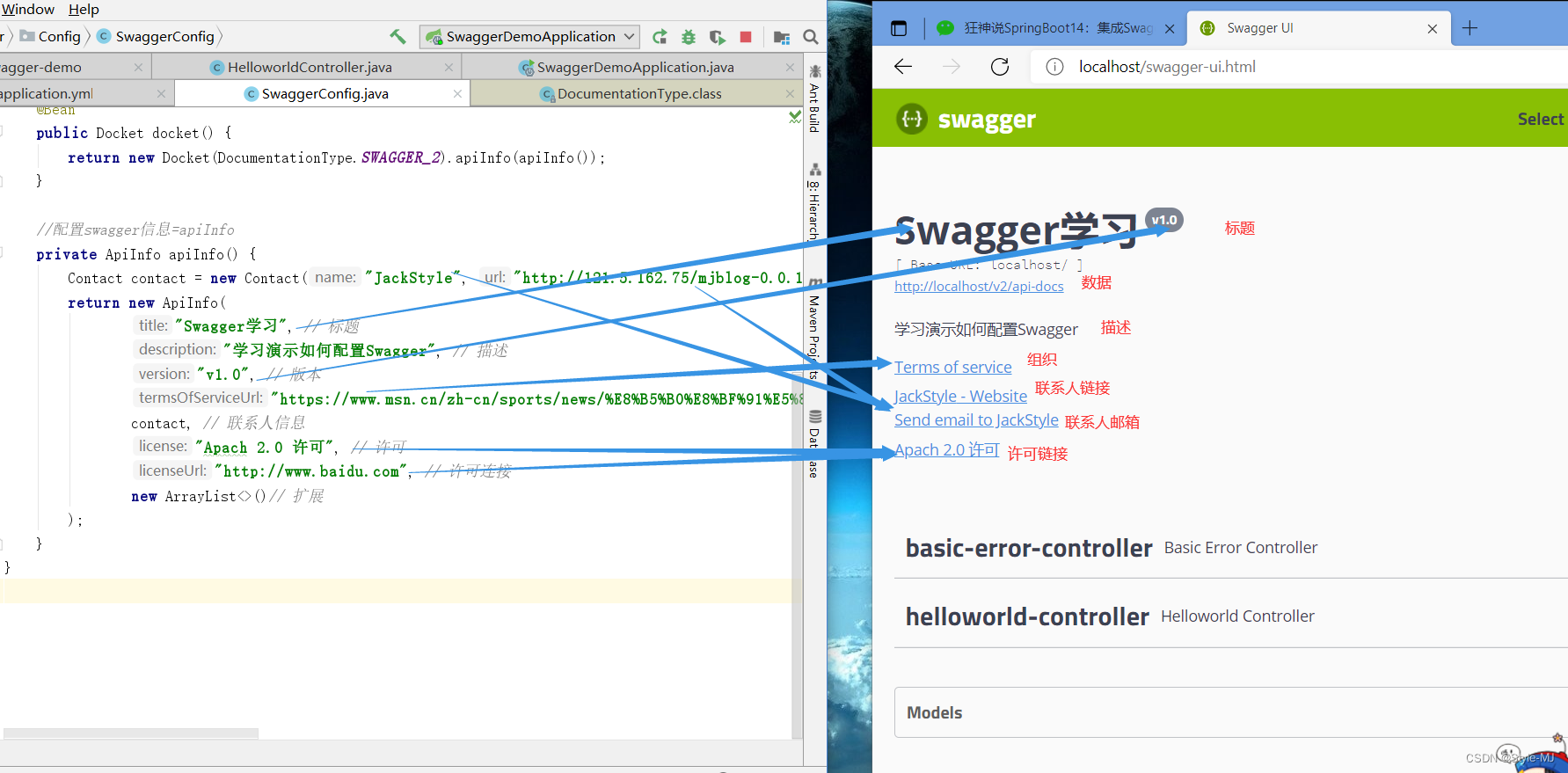Screen dimensions: 1568x773
Task: Click the browser forward arrow
Action: pos(952,67)
